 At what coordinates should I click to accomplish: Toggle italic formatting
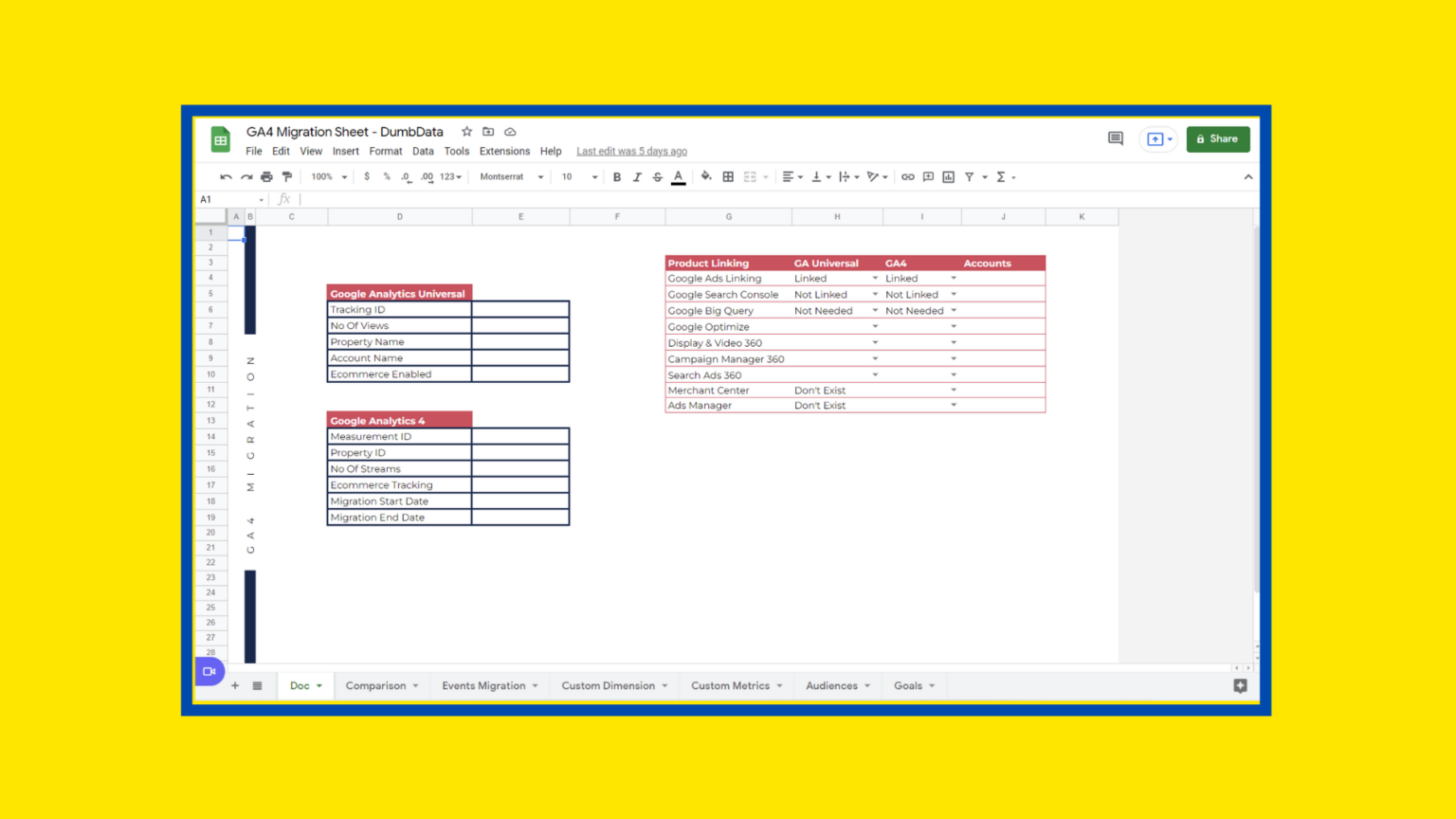coord(637,176)
